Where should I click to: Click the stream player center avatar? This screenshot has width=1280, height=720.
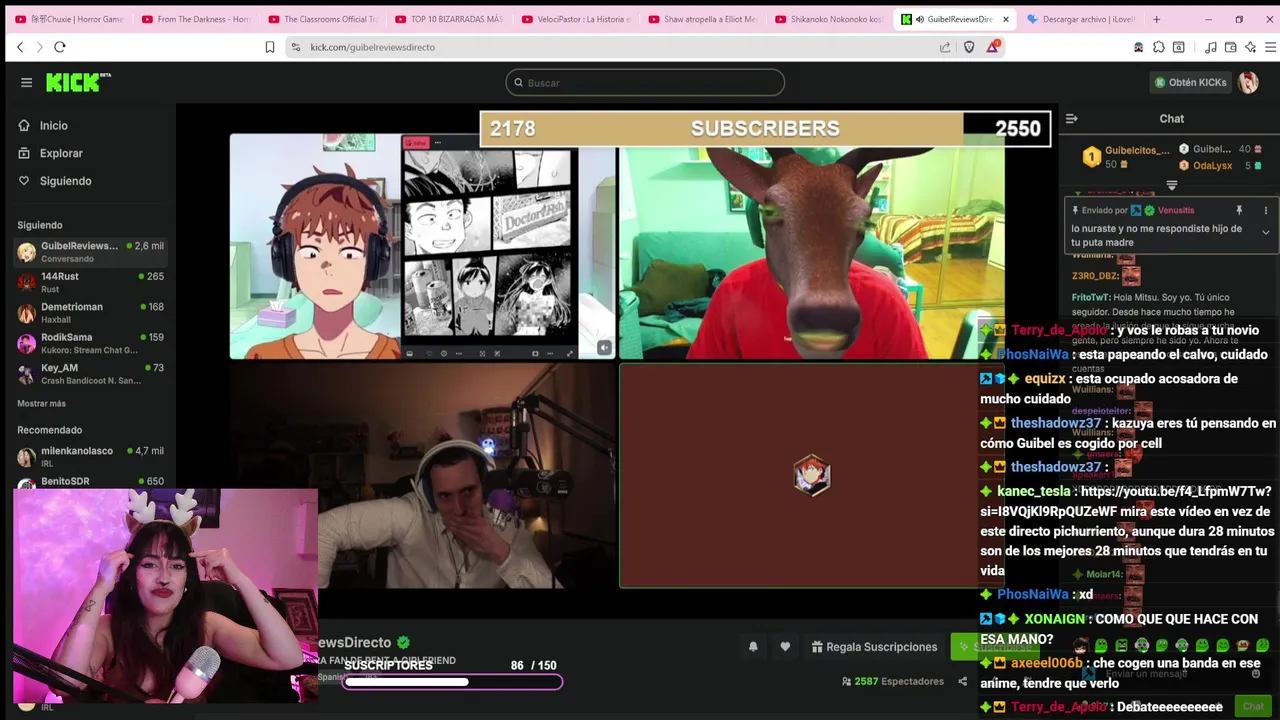coord(812,475)
